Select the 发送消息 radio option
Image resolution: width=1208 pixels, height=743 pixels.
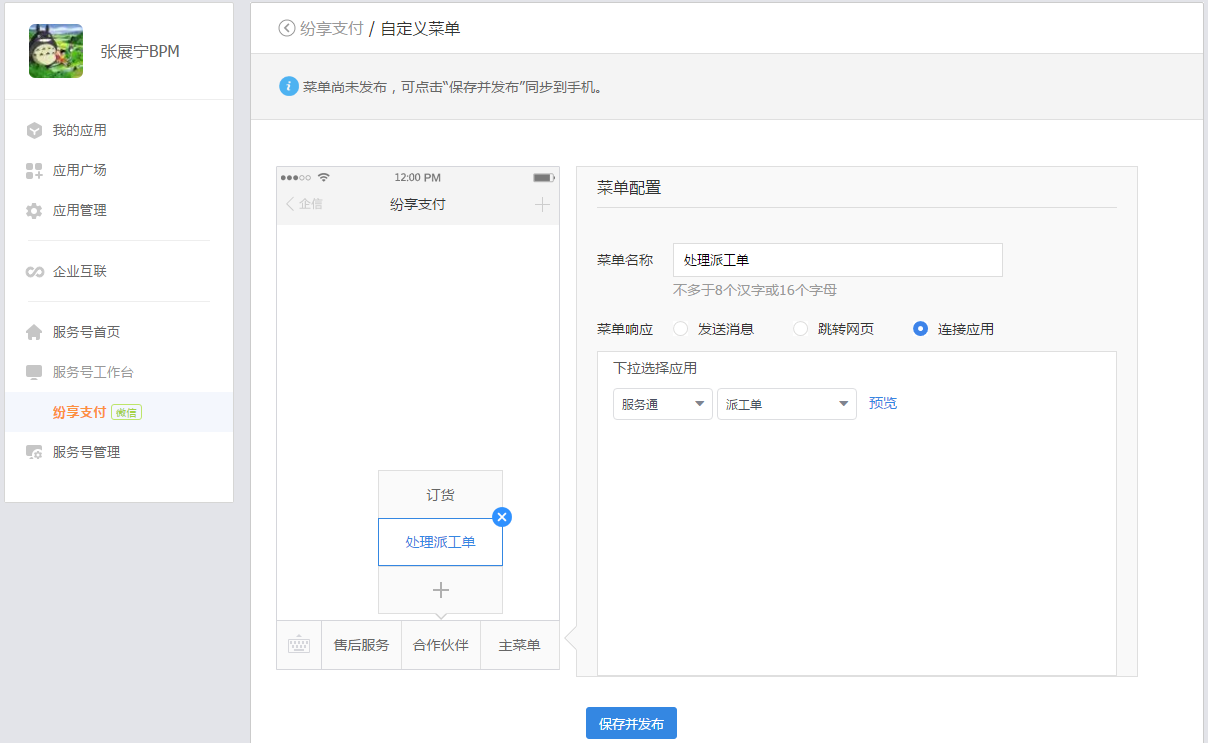[681, 329]
